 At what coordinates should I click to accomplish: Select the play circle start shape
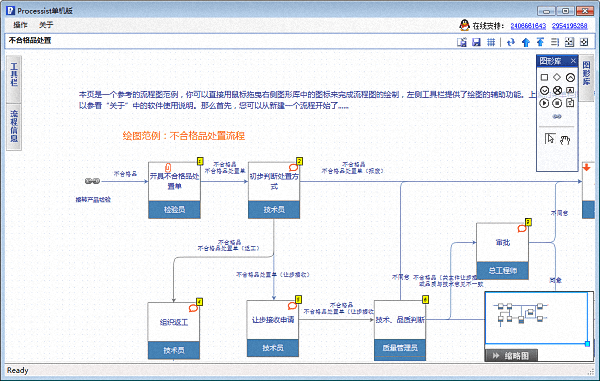coord(544,103)
